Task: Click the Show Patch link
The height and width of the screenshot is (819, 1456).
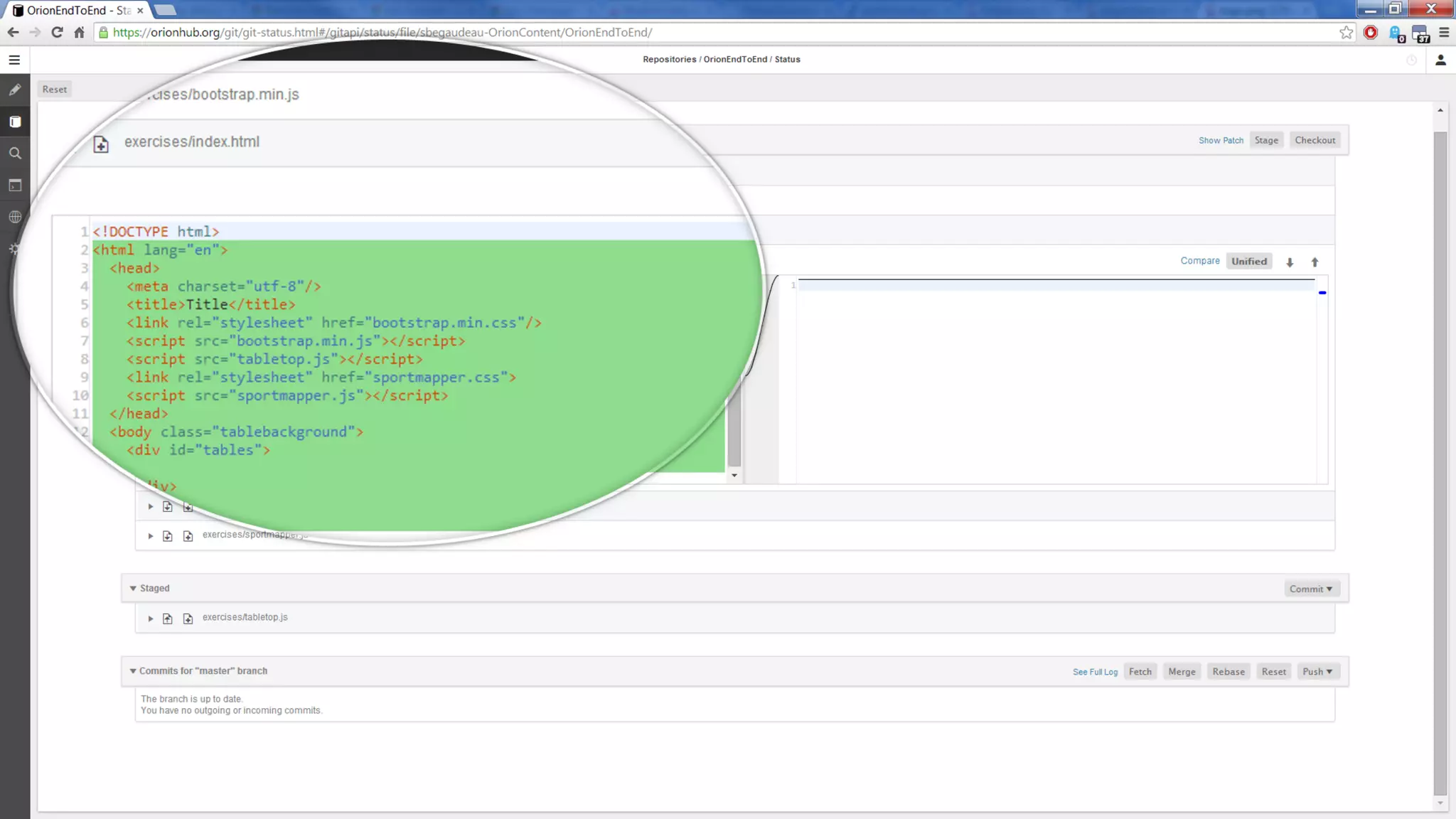Action: [x=1221, y=141]
